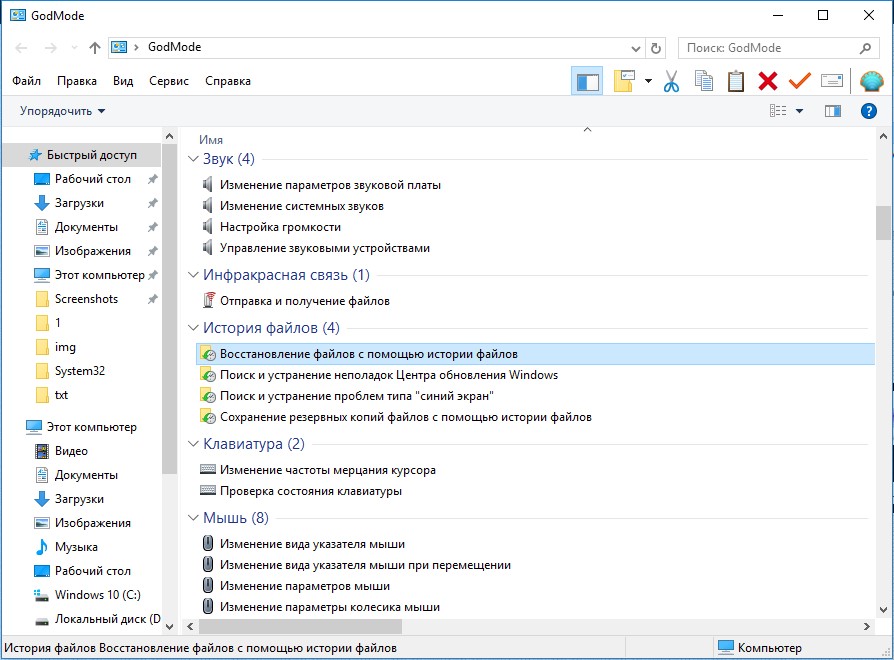This screenshot has width=894, height=660.
Task: Open the address bar history dropdown
Action: click(636, 48)
